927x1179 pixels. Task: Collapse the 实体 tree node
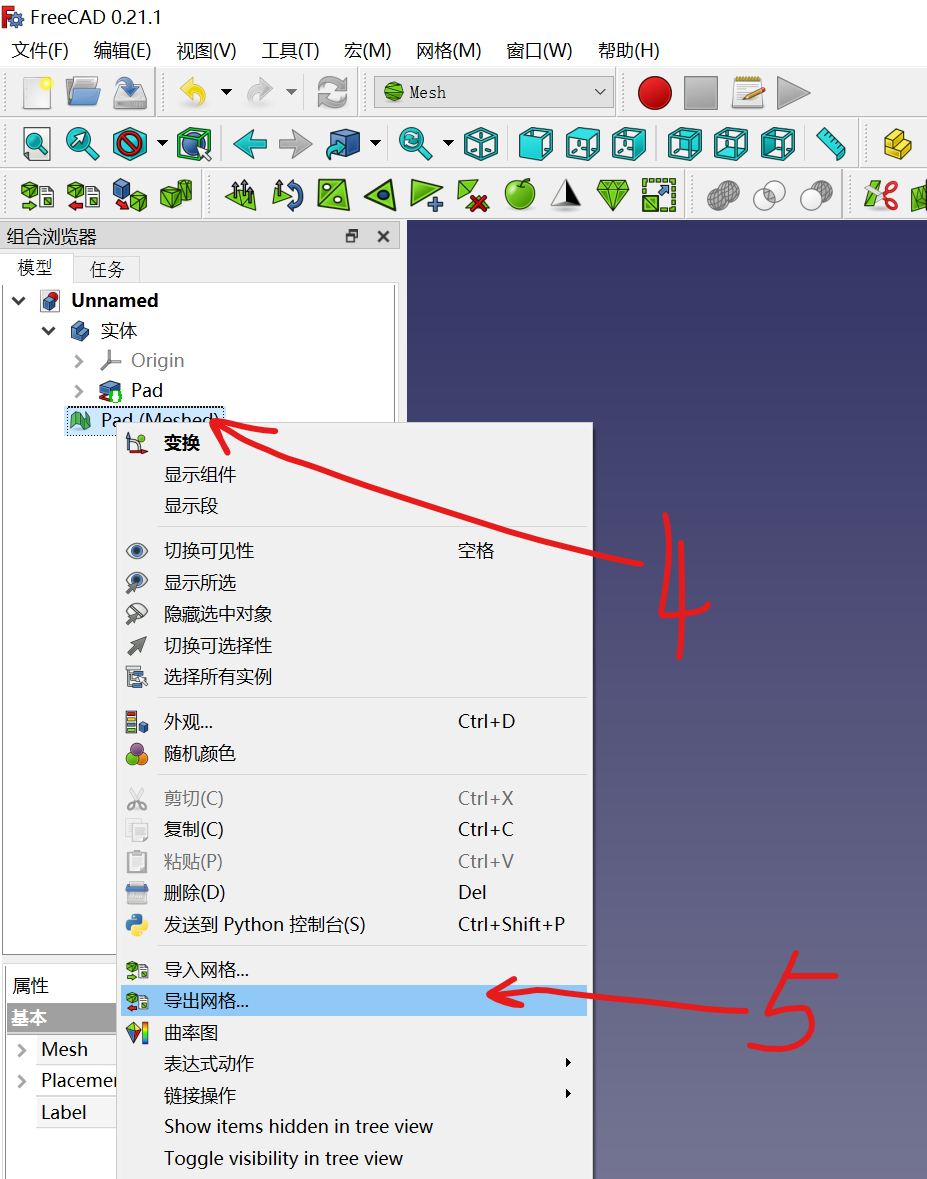(x=47, y=330)
